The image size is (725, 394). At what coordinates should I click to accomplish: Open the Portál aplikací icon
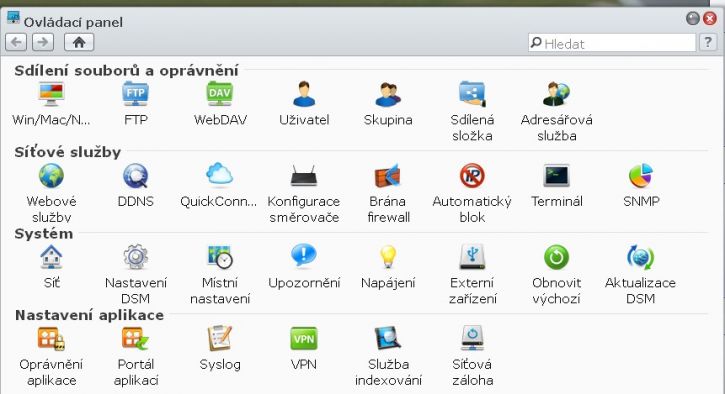(135, 339)
